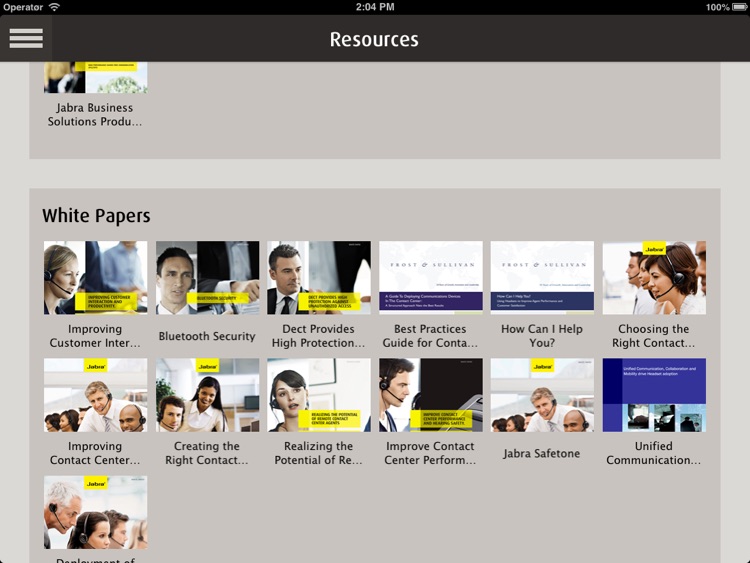Select 'Creating the Right Contact...' title text

coord(207,453)
